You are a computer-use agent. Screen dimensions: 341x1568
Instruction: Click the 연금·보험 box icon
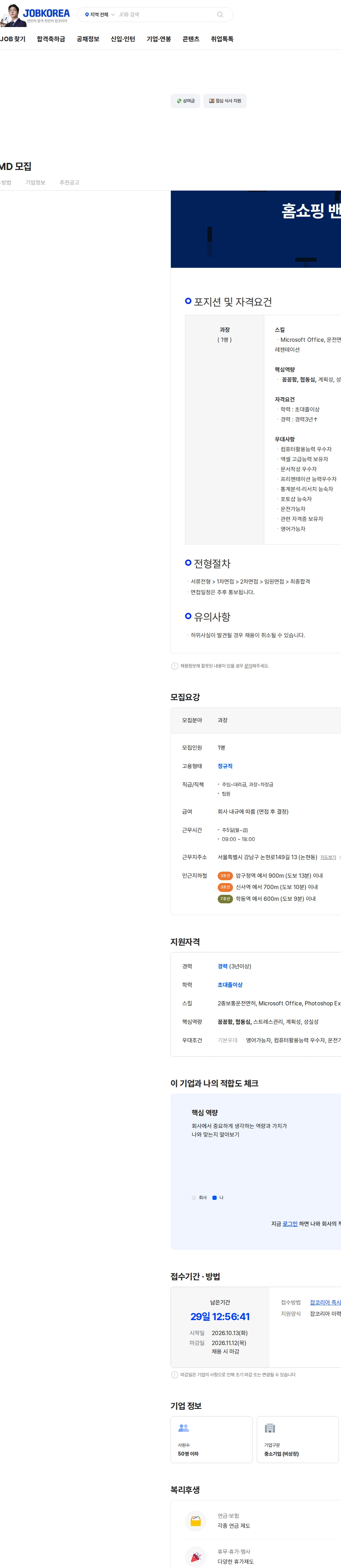(x=196, y=1520)
